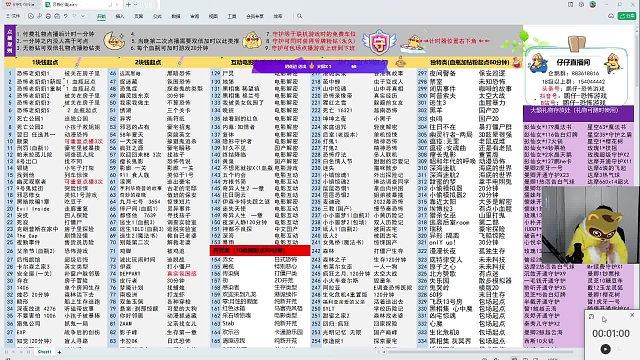640x360 pixels.
Task: Open the 公式 ribbon tab
Action: tap(157, 16)
